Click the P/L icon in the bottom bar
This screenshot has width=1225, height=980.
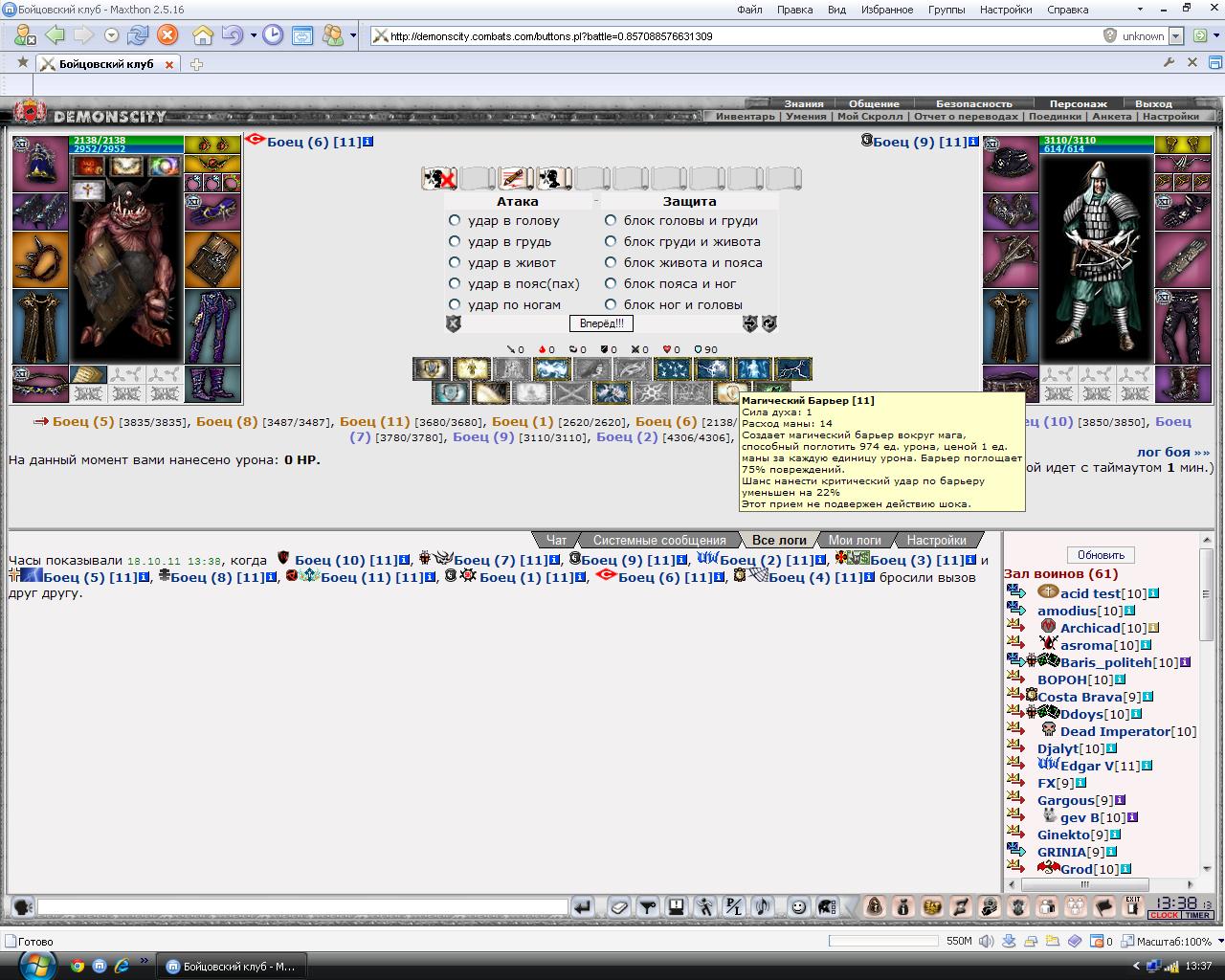coord(734,906)
